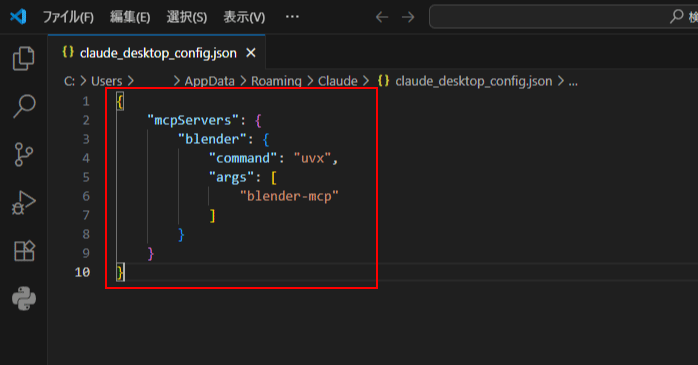This screenshot has width=698, height=365.
Task: Click the "args" key in code
Action: (x=231, y=177)
